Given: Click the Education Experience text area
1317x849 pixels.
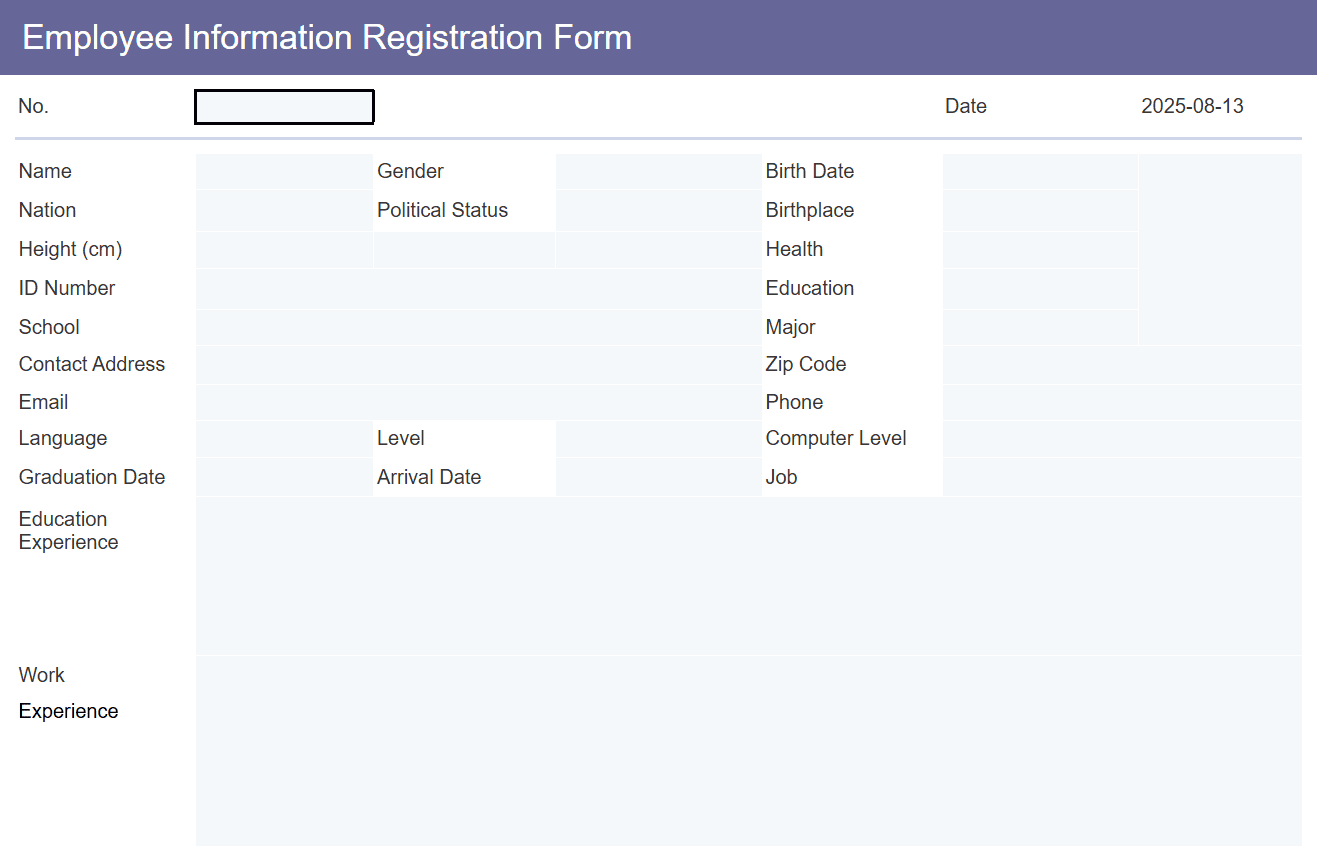Looking at the screenshot, I should click(x=749, y=576).
